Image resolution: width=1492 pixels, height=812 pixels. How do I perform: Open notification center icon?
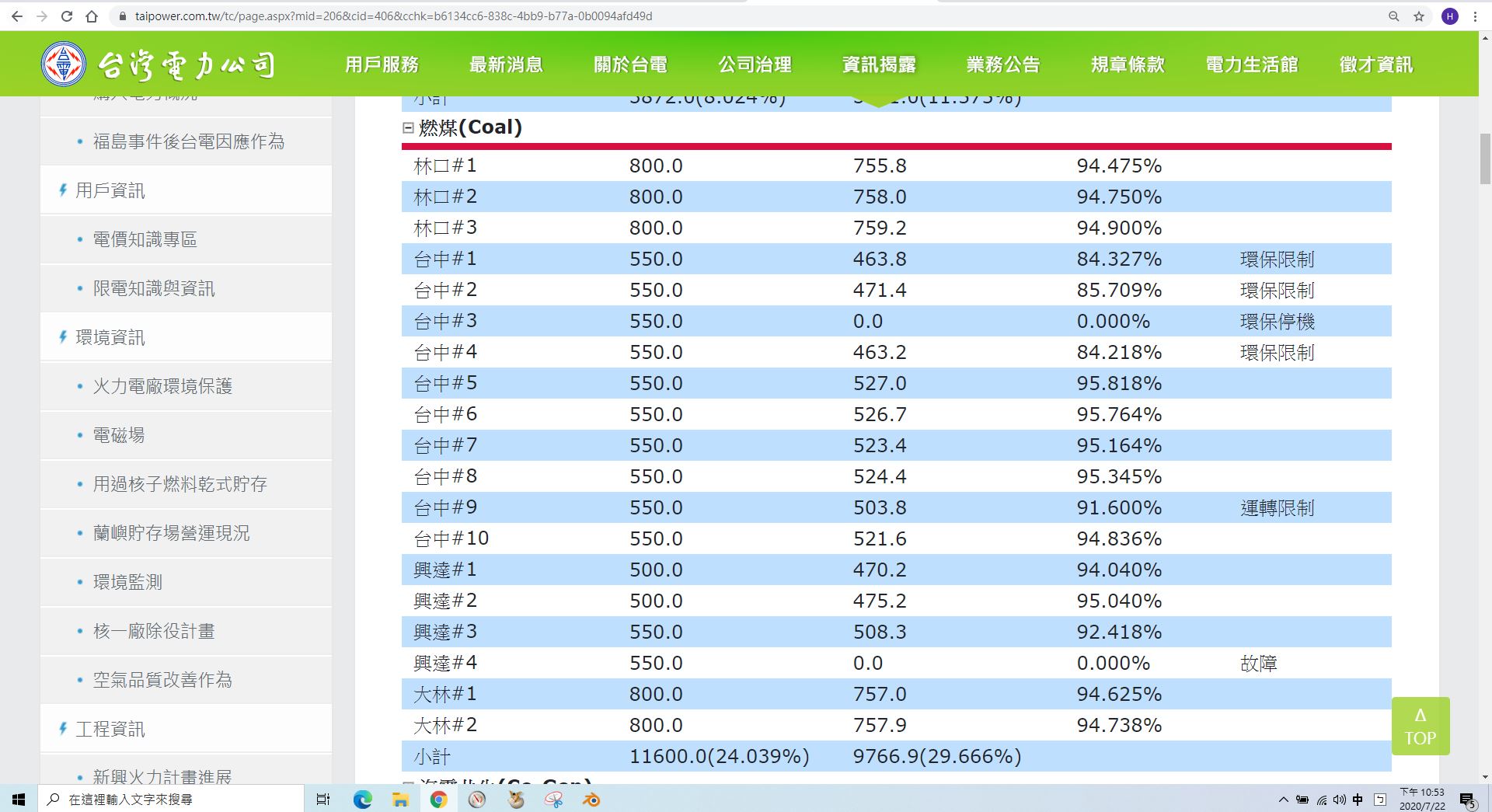point(1467,800)
